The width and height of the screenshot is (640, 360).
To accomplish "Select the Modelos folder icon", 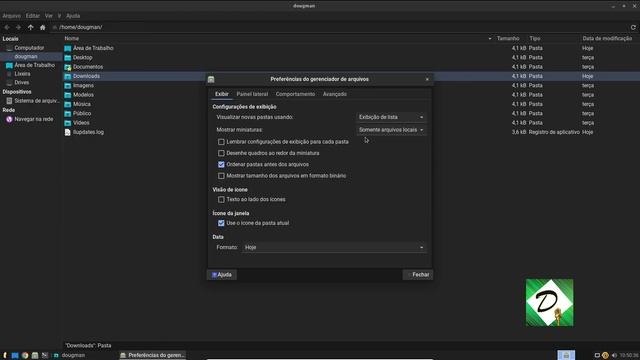I will 68,95.
